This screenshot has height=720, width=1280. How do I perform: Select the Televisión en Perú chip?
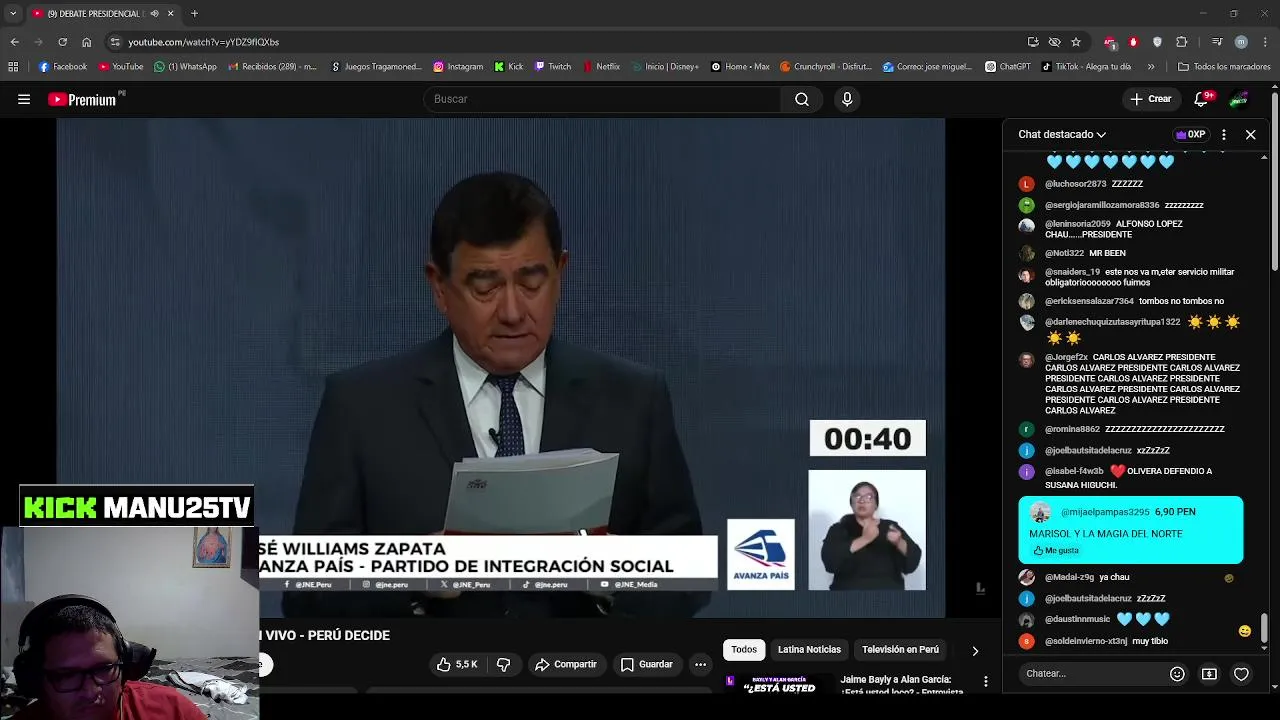tap(900, 650)
